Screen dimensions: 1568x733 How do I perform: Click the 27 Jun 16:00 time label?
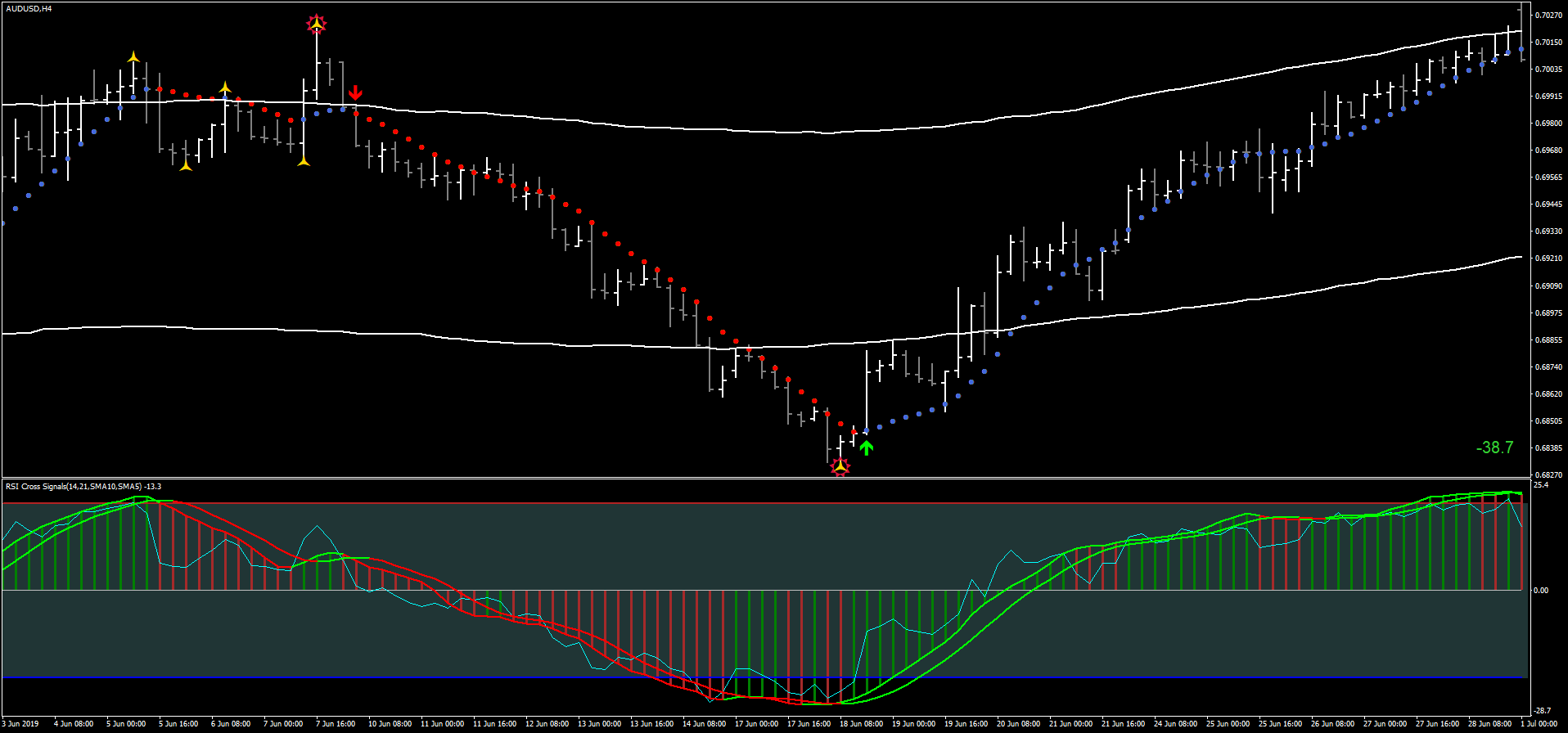[x=1437, y=724]
